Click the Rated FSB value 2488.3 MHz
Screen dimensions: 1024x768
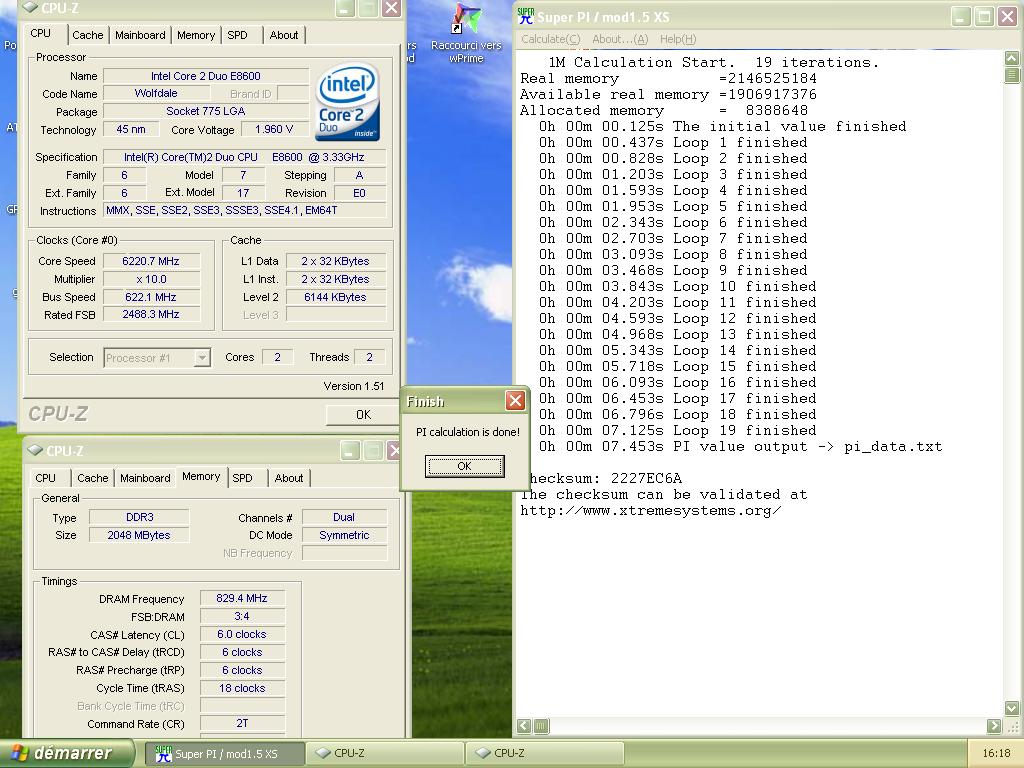coord(151,315)
